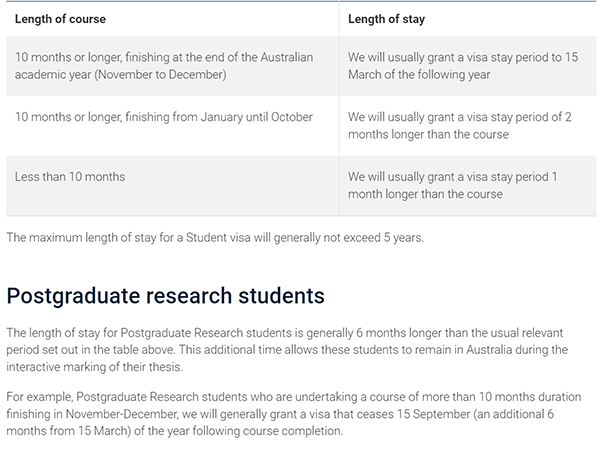Click the '1 month longer than the course' cell

click(x=467, y=186)
